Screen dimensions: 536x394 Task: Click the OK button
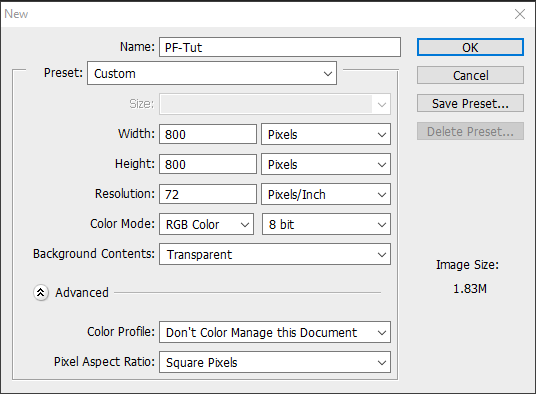(470, 47)
